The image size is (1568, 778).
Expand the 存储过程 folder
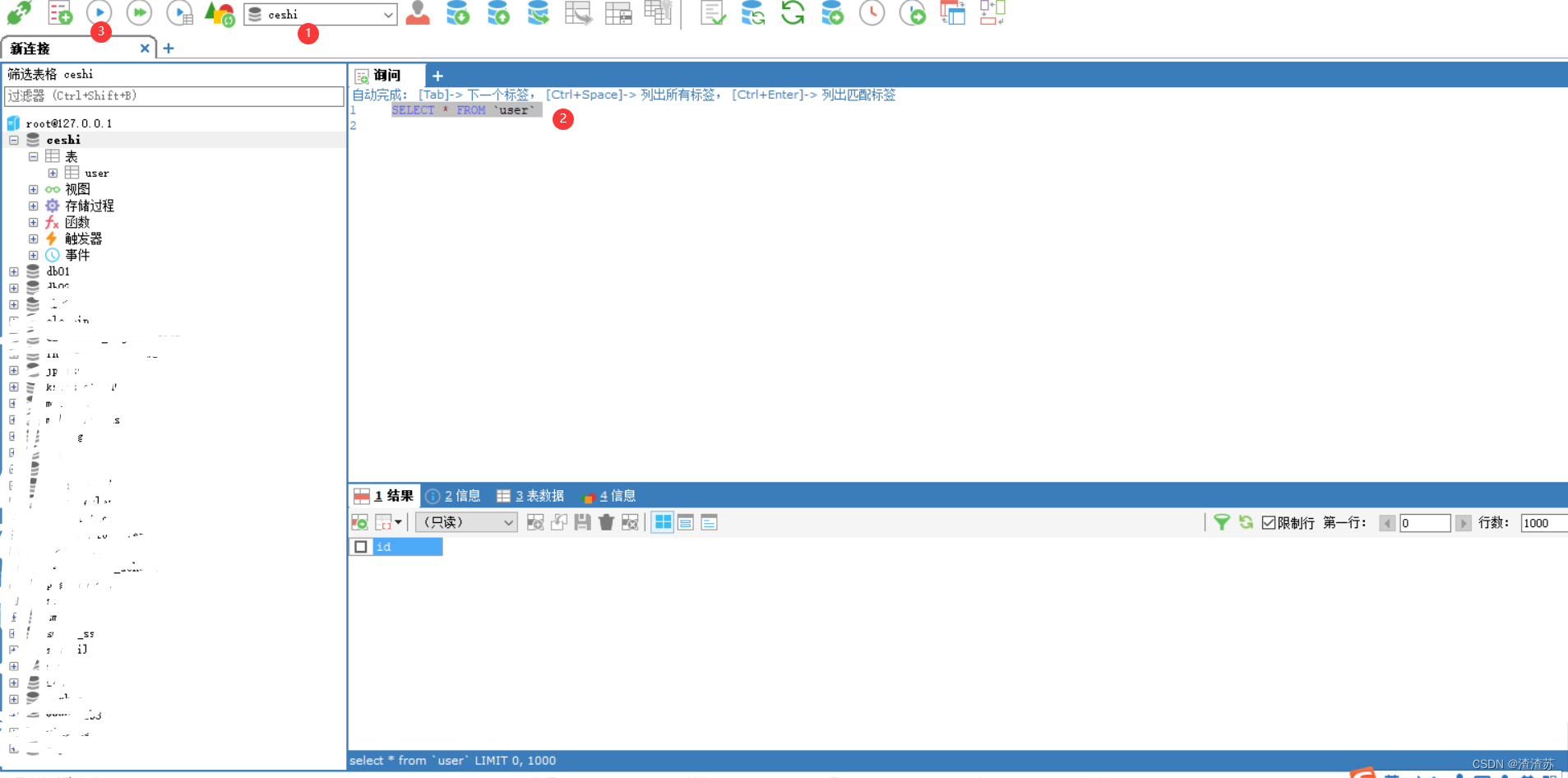click(x=34, y=206)
